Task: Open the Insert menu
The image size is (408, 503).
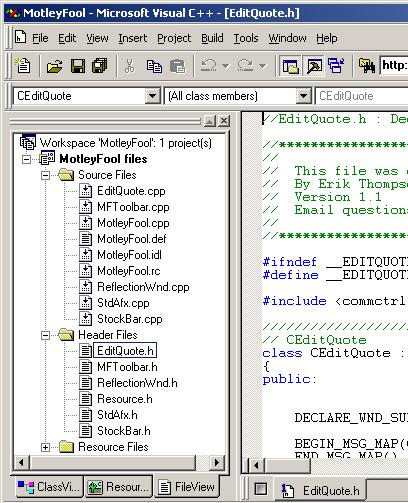Action: [x=132, y=38]
